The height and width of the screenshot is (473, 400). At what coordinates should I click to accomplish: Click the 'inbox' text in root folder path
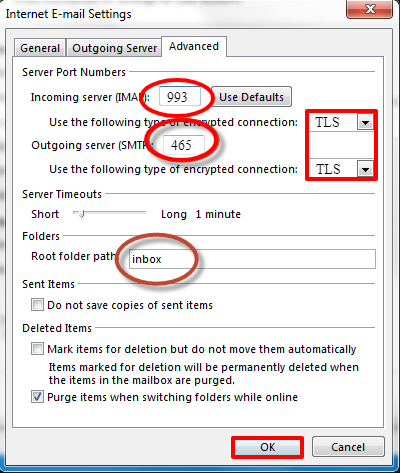click(x=147, y=259)
